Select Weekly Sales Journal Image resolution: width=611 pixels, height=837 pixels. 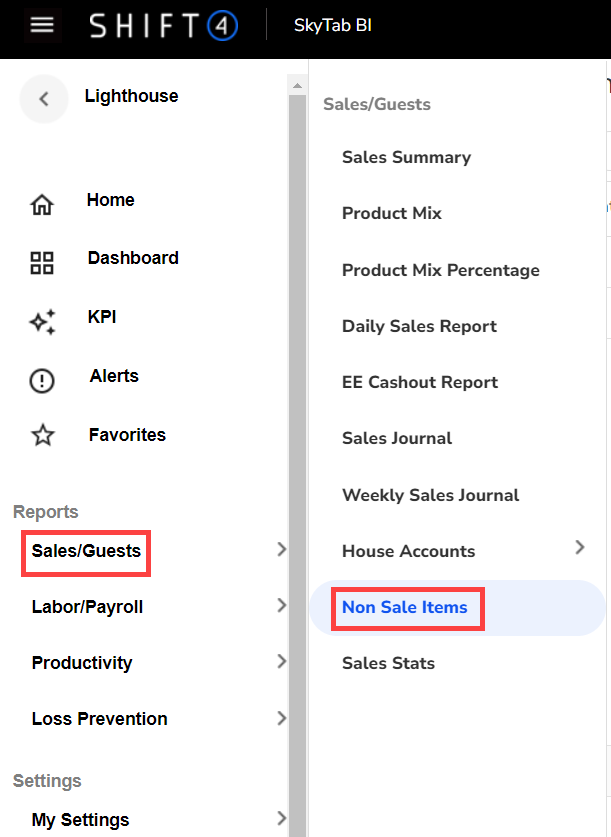tap(430, 495)
